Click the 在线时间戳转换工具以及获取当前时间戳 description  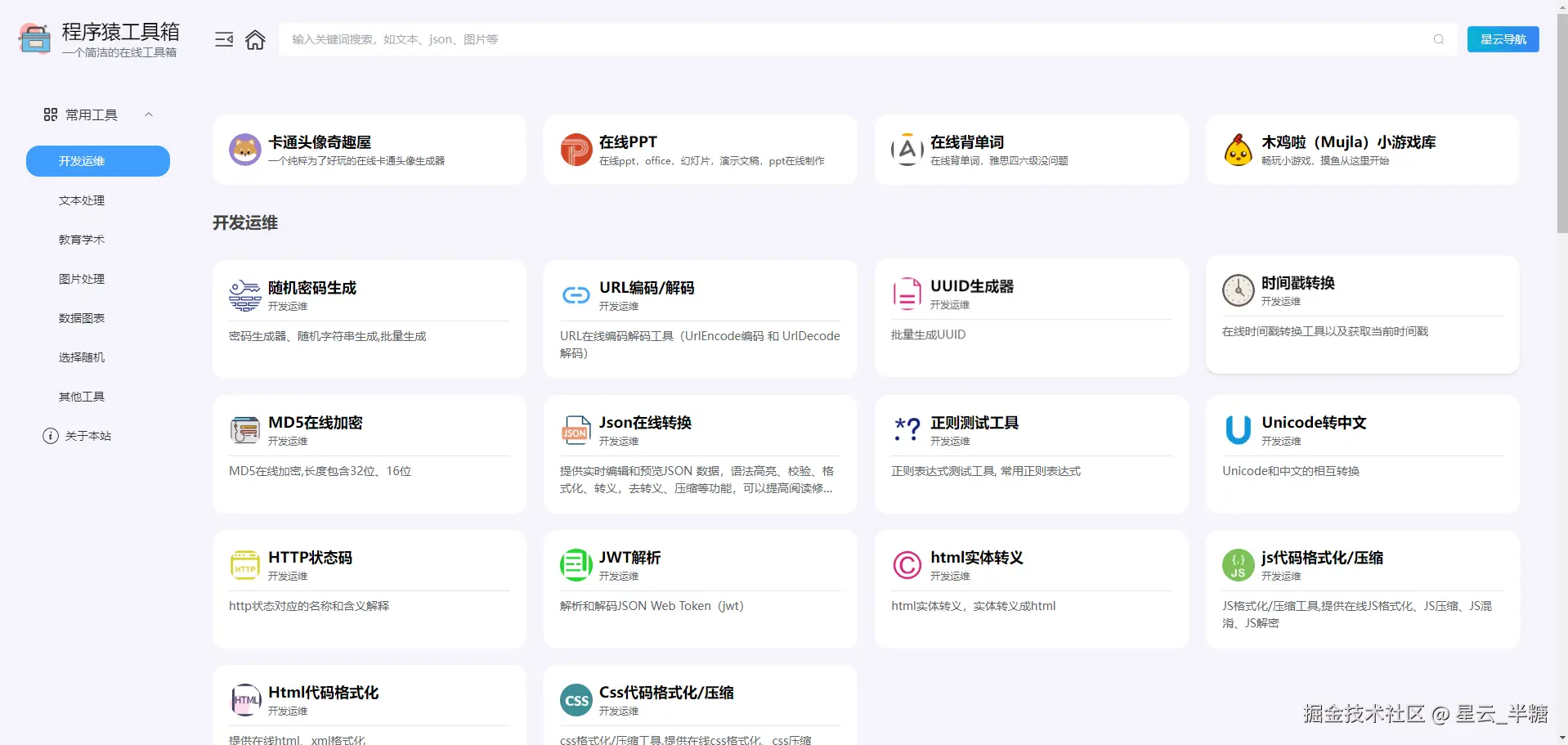(x=1325, y=331)
